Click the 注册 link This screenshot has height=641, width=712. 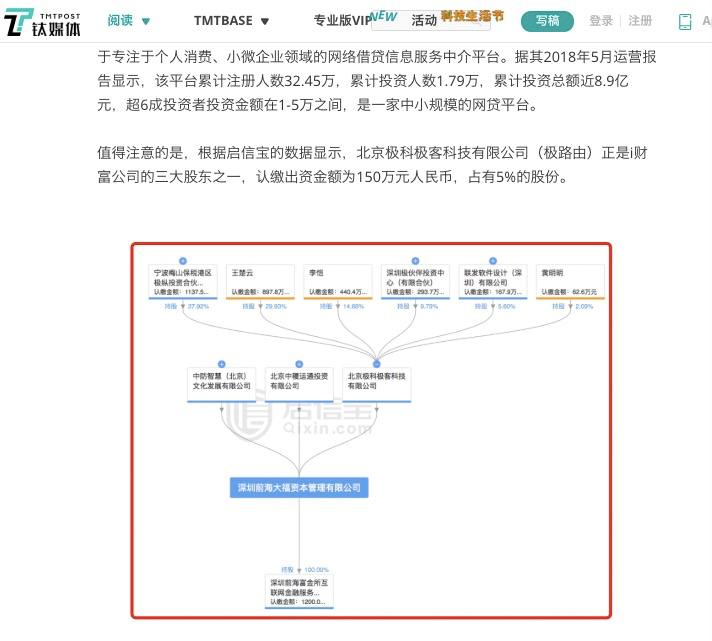point(640,21)
